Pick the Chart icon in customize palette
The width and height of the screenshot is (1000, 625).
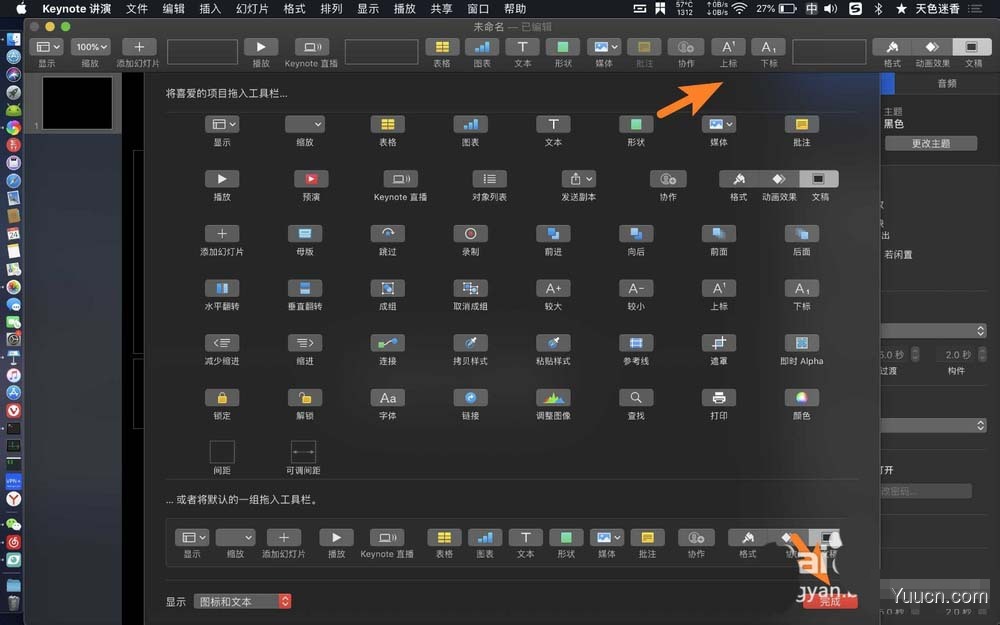point(470,124)
